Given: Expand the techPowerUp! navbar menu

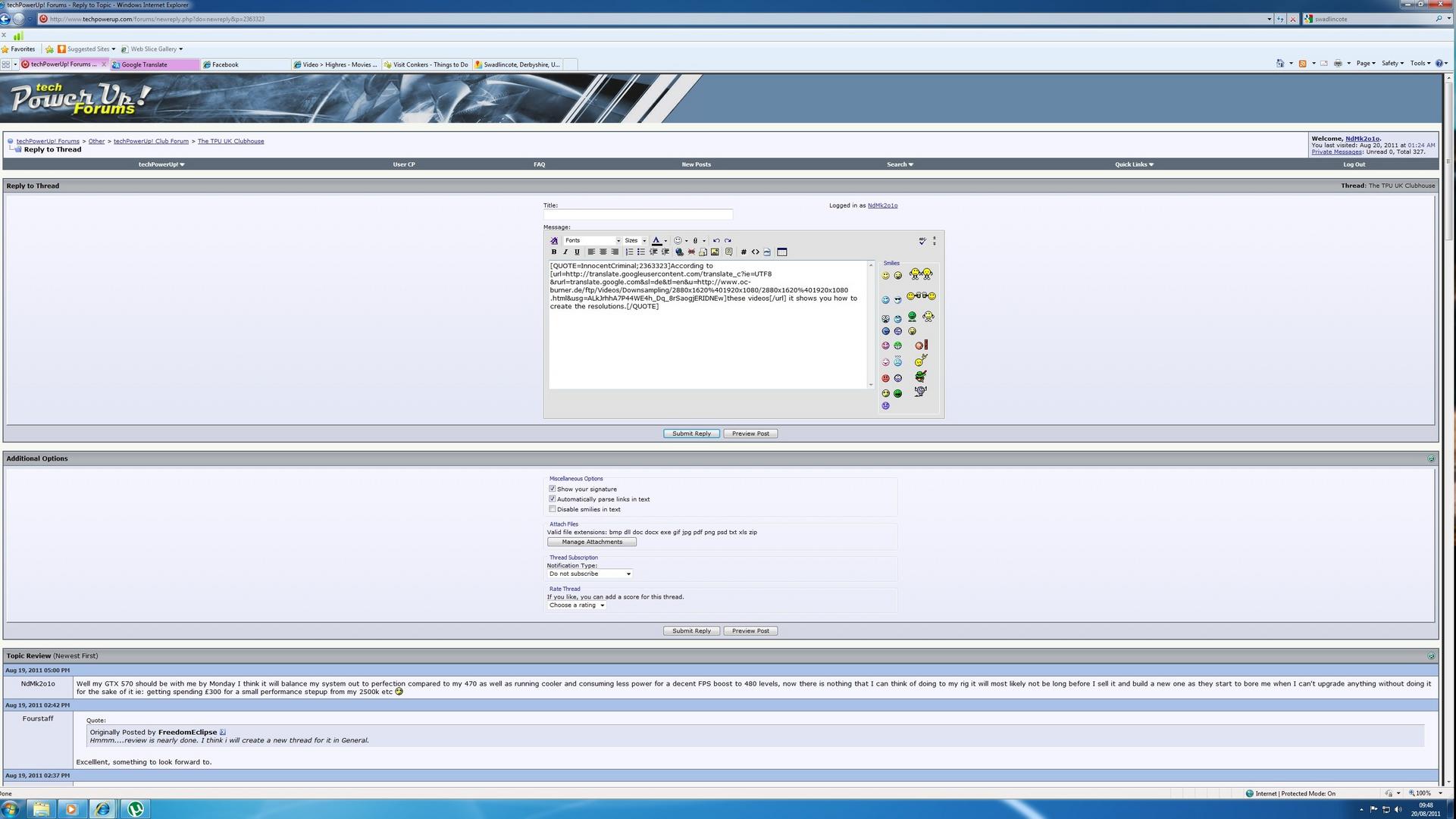Looking at the screenshot, I should point(161,164).
